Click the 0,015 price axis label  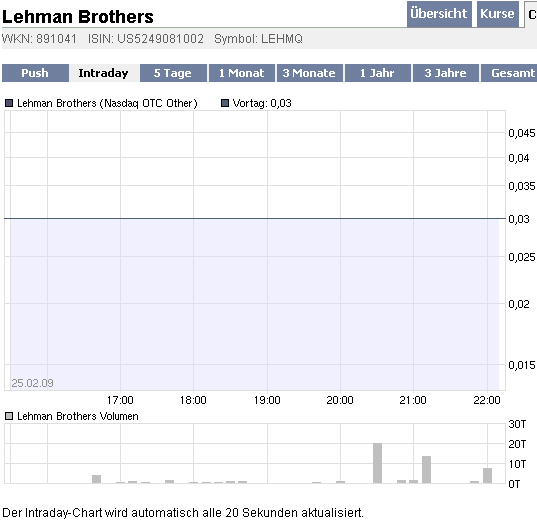[522, 365]
